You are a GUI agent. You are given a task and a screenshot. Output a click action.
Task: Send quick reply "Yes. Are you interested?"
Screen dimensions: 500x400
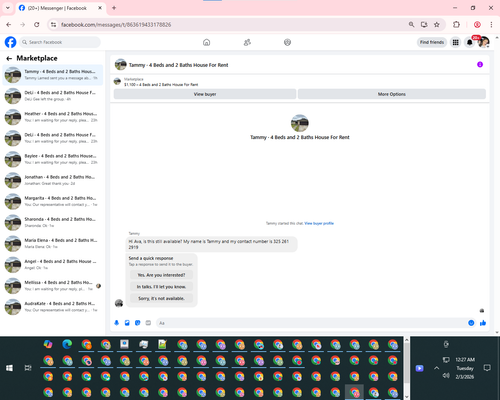[161, 275]
